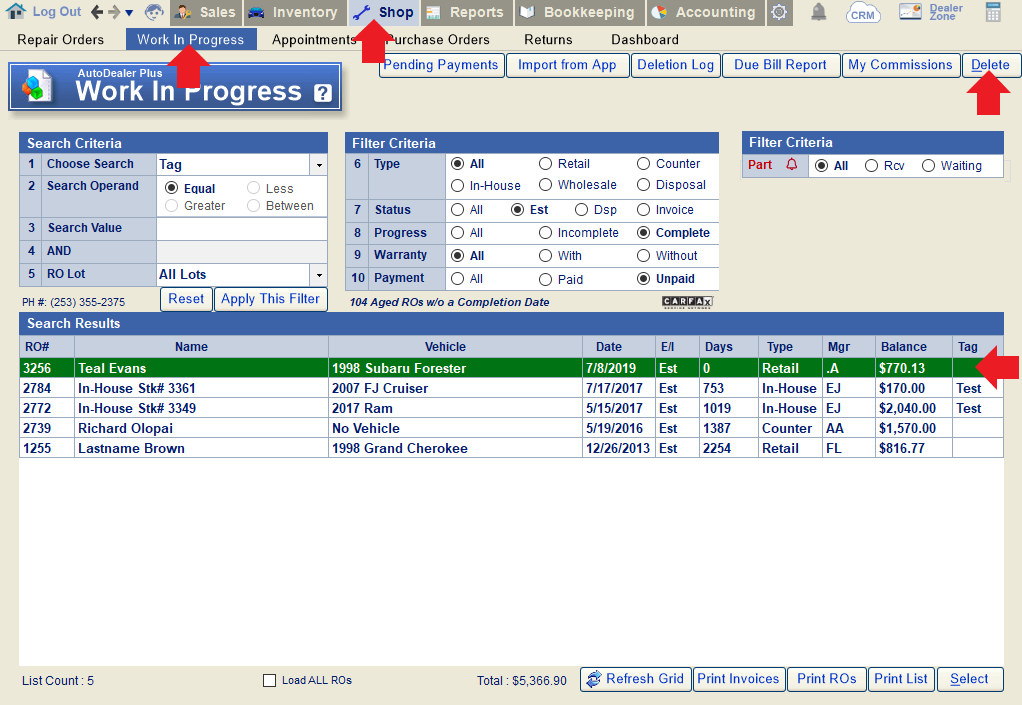Select Progress Incomplete radio button

pos(546,233)
